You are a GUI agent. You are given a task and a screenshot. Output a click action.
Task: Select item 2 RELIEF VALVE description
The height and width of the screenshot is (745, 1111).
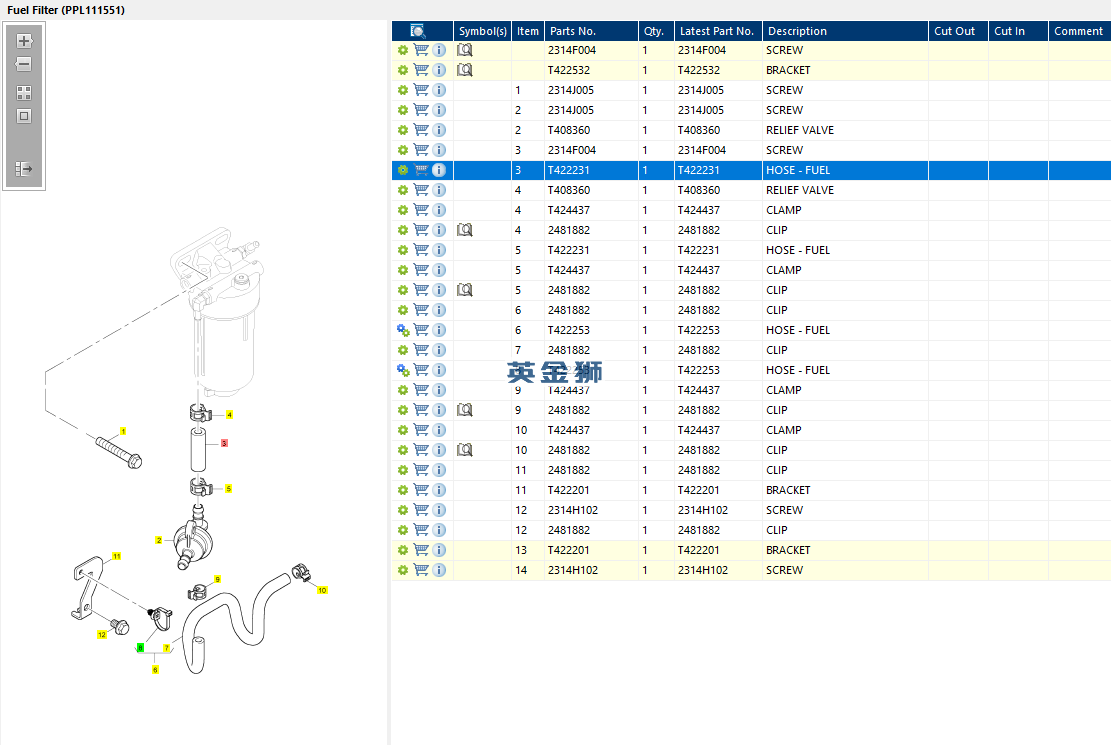coord(800,130)
